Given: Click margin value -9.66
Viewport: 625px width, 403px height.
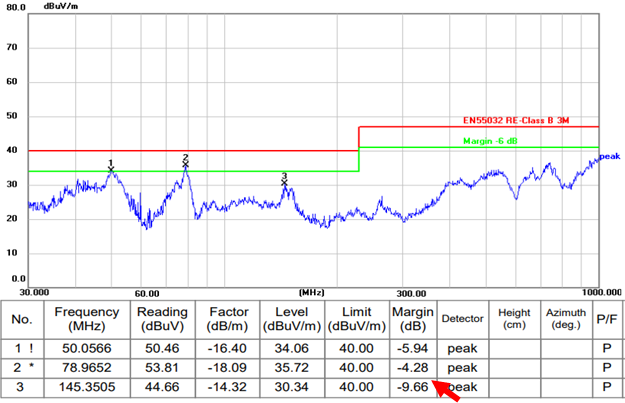Looking at the screenshot, I should pos(413,387).
